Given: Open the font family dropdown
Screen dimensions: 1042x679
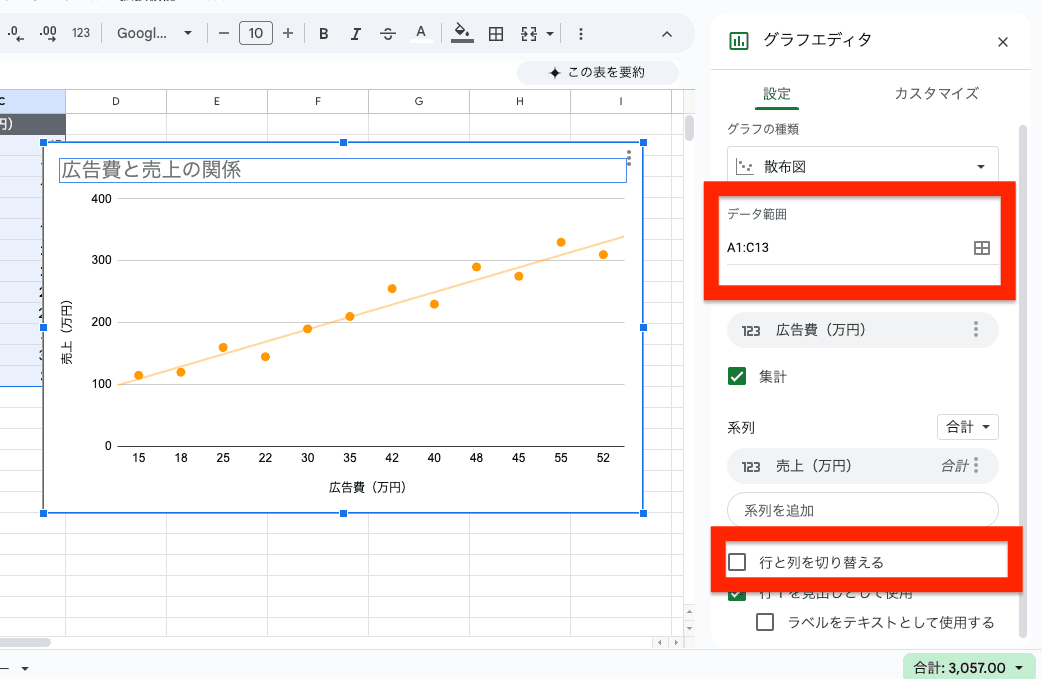Looking at the screenshot, I should pyautogui.click(x=154, y=34).
